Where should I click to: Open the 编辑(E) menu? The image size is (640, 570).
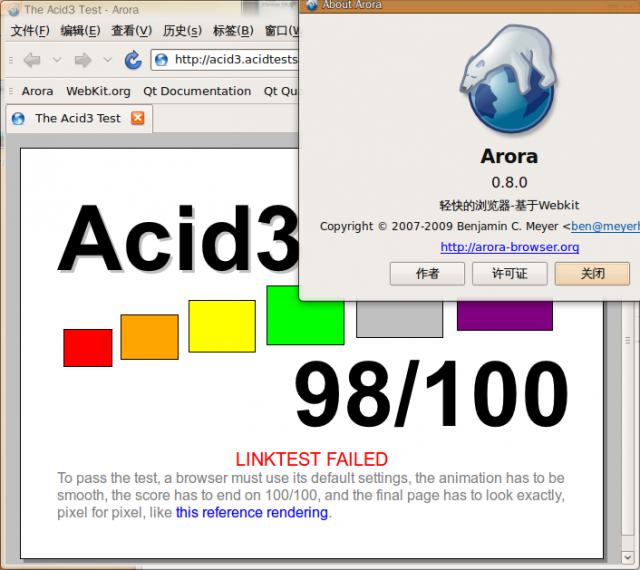tap(80, 31)
